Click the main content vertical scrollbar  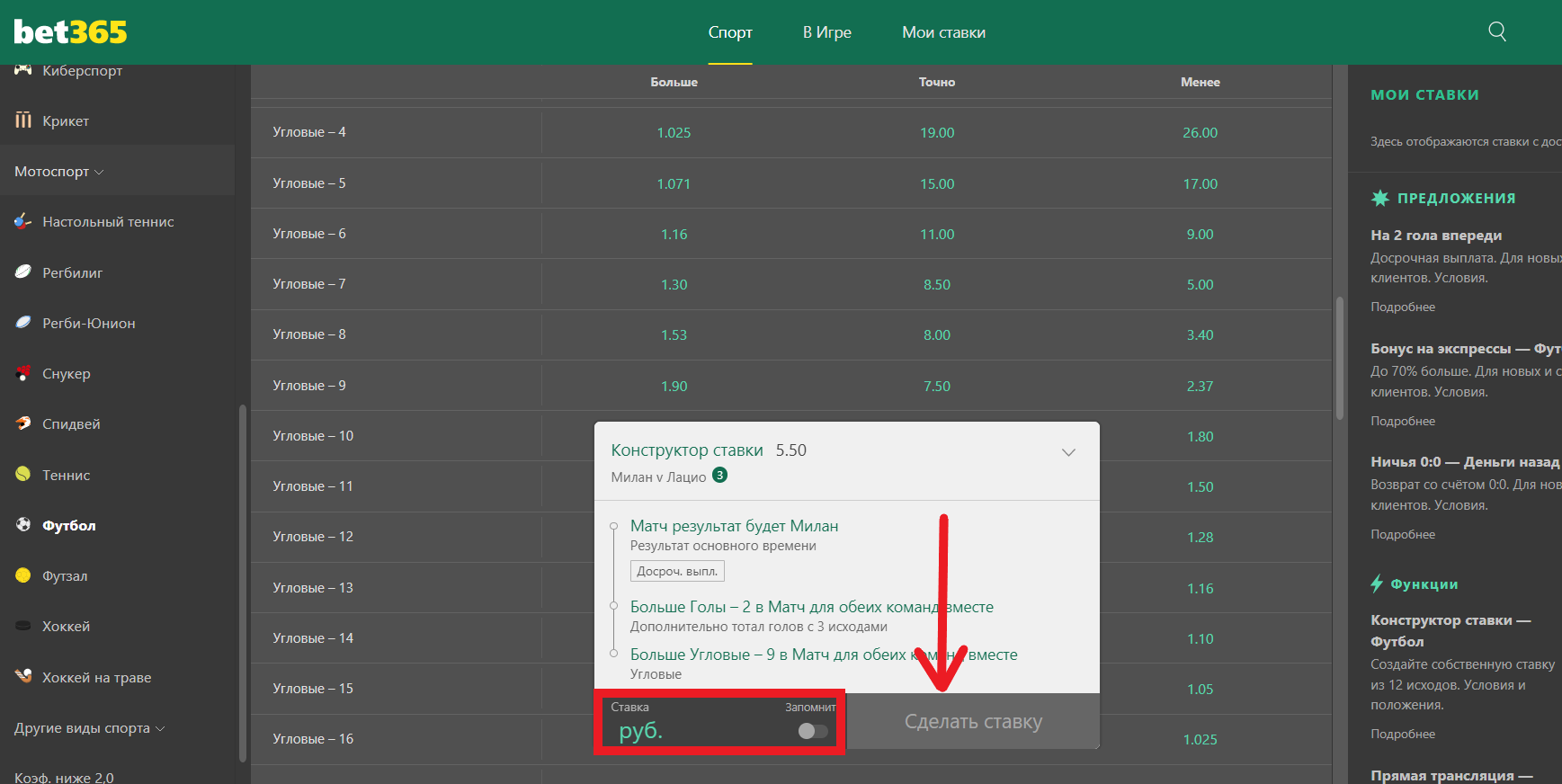(x=1340, y=358)
